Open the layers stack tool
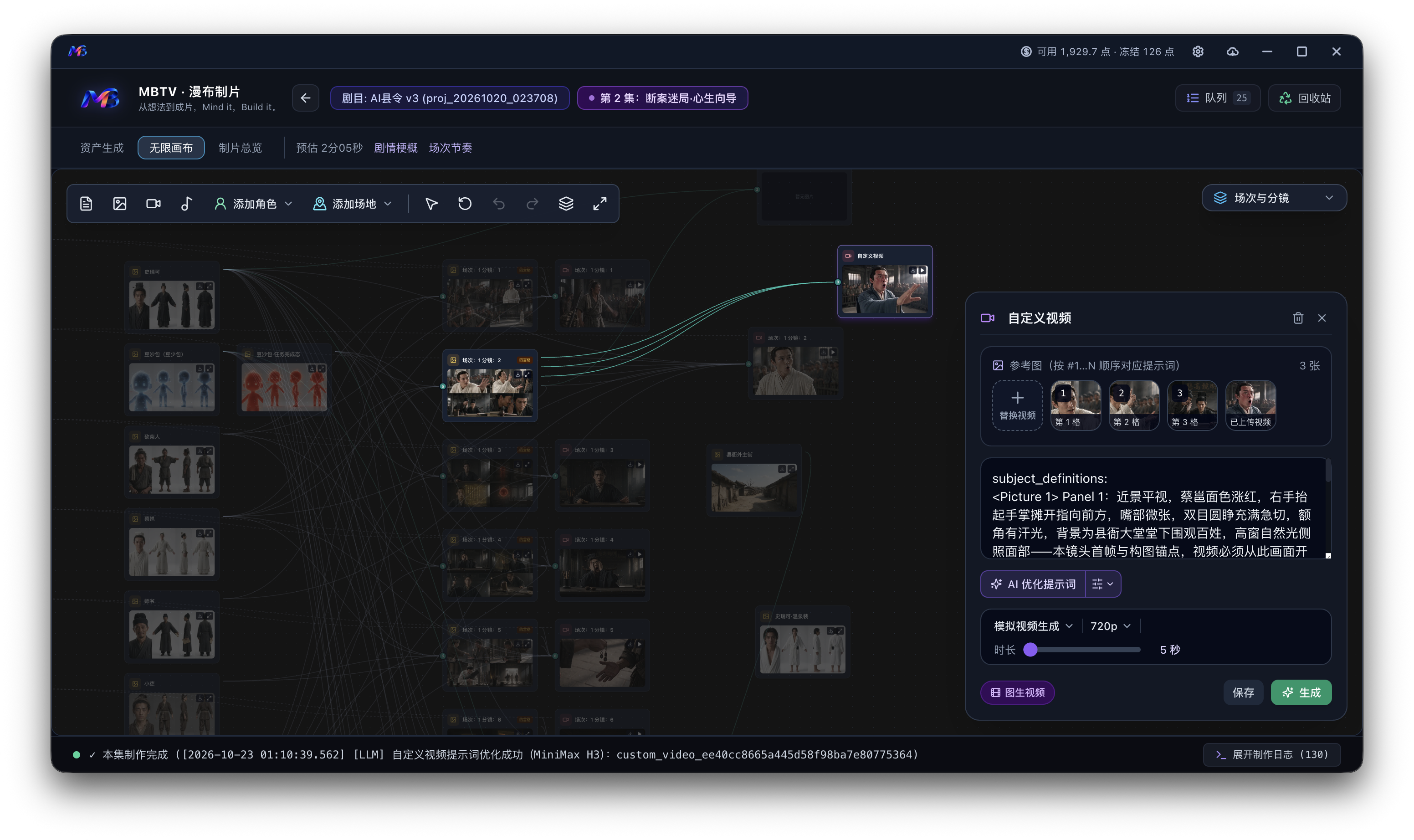Image resolution: width=1414 pixels, height=840 pixels. click(x=566, y=204)
